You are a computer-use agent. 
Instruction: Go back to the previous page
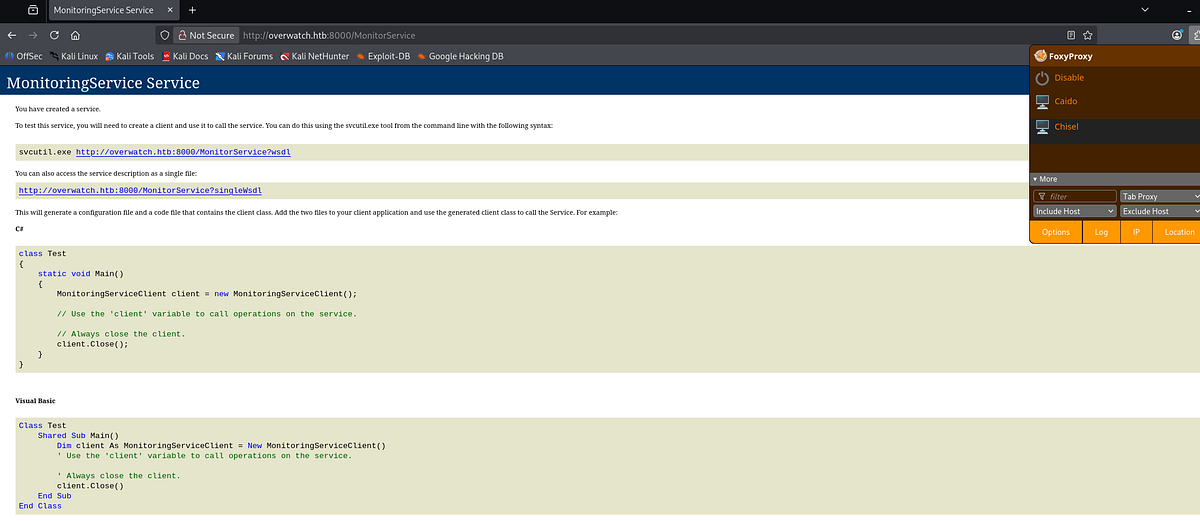pyautogui.click(x=12, y=34)
